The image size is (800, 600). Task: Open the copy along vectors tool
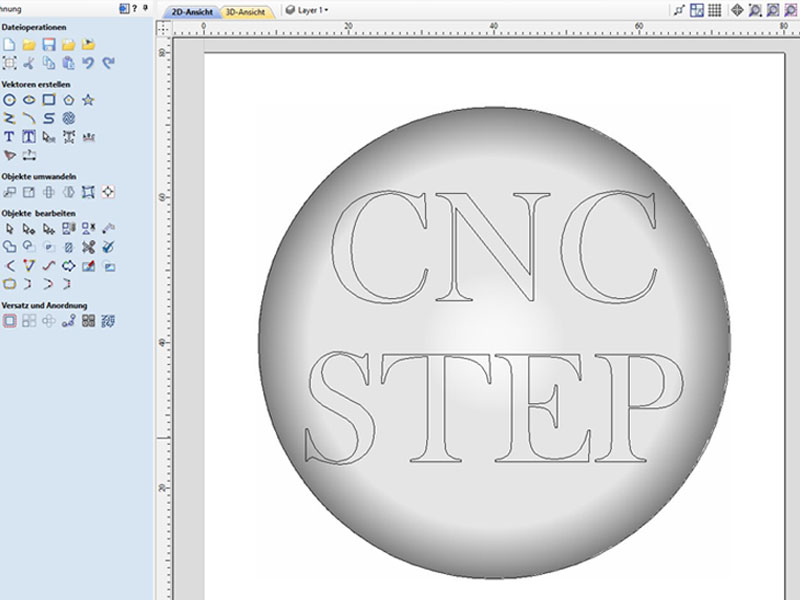pos(68,321)
